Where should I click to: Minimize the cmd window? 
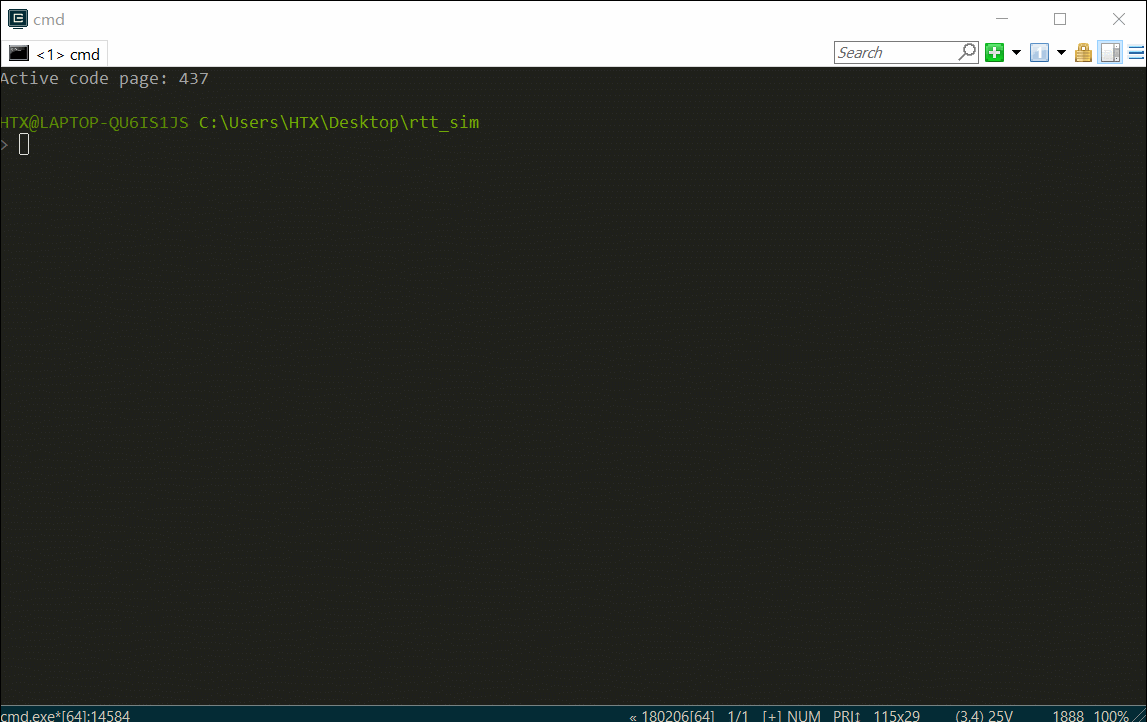[1002, 19]
